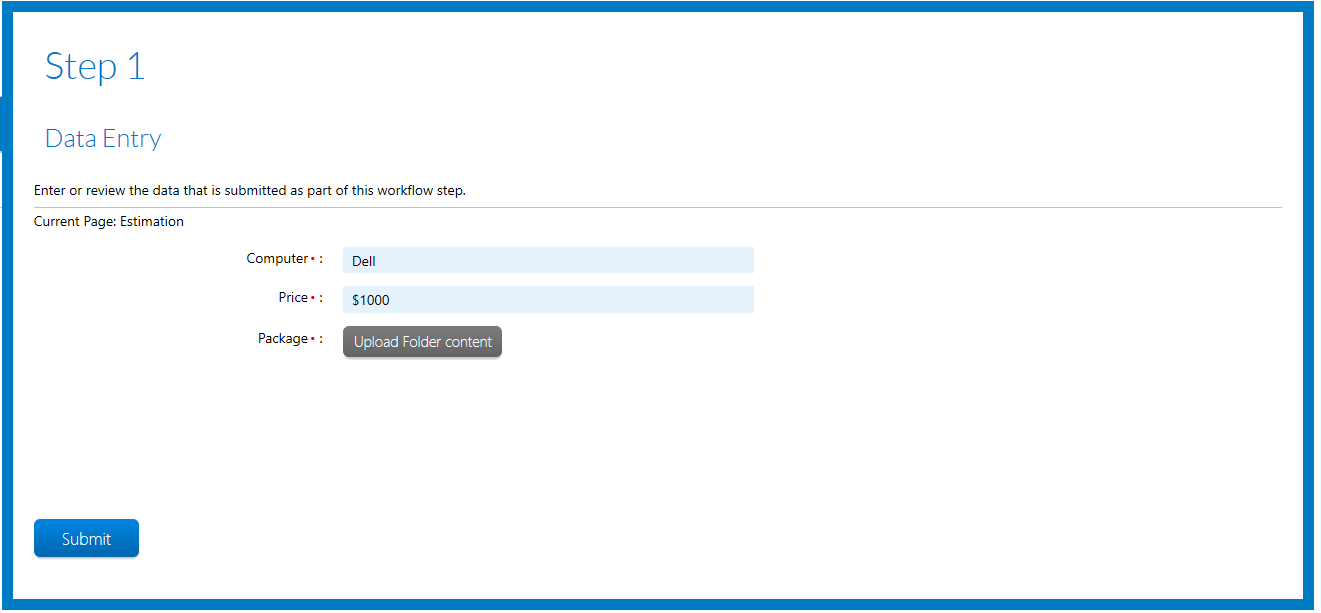Click the Current Page label text
Viewport: 1321px width, 613px height.
75,222
